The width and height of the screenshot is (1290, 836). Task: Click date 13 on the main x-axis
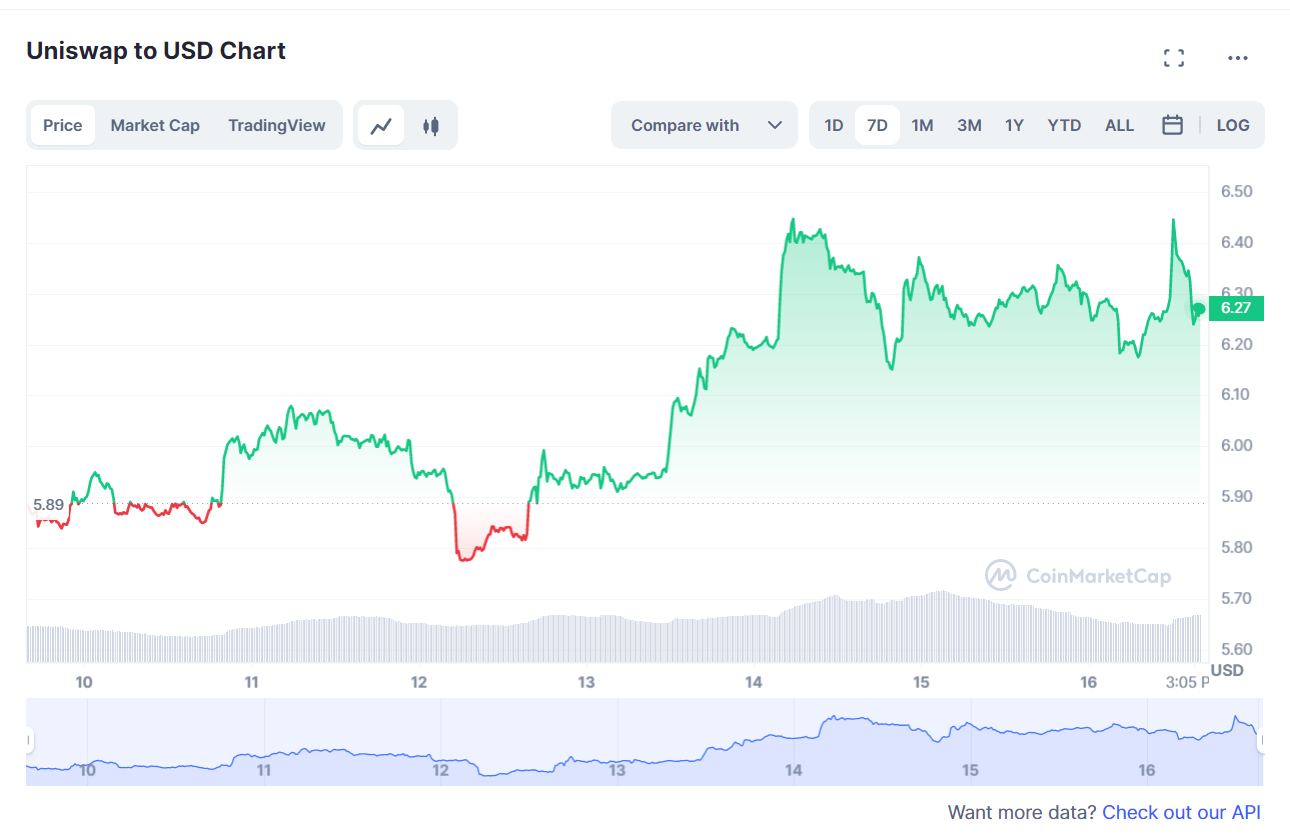(586, 682)
